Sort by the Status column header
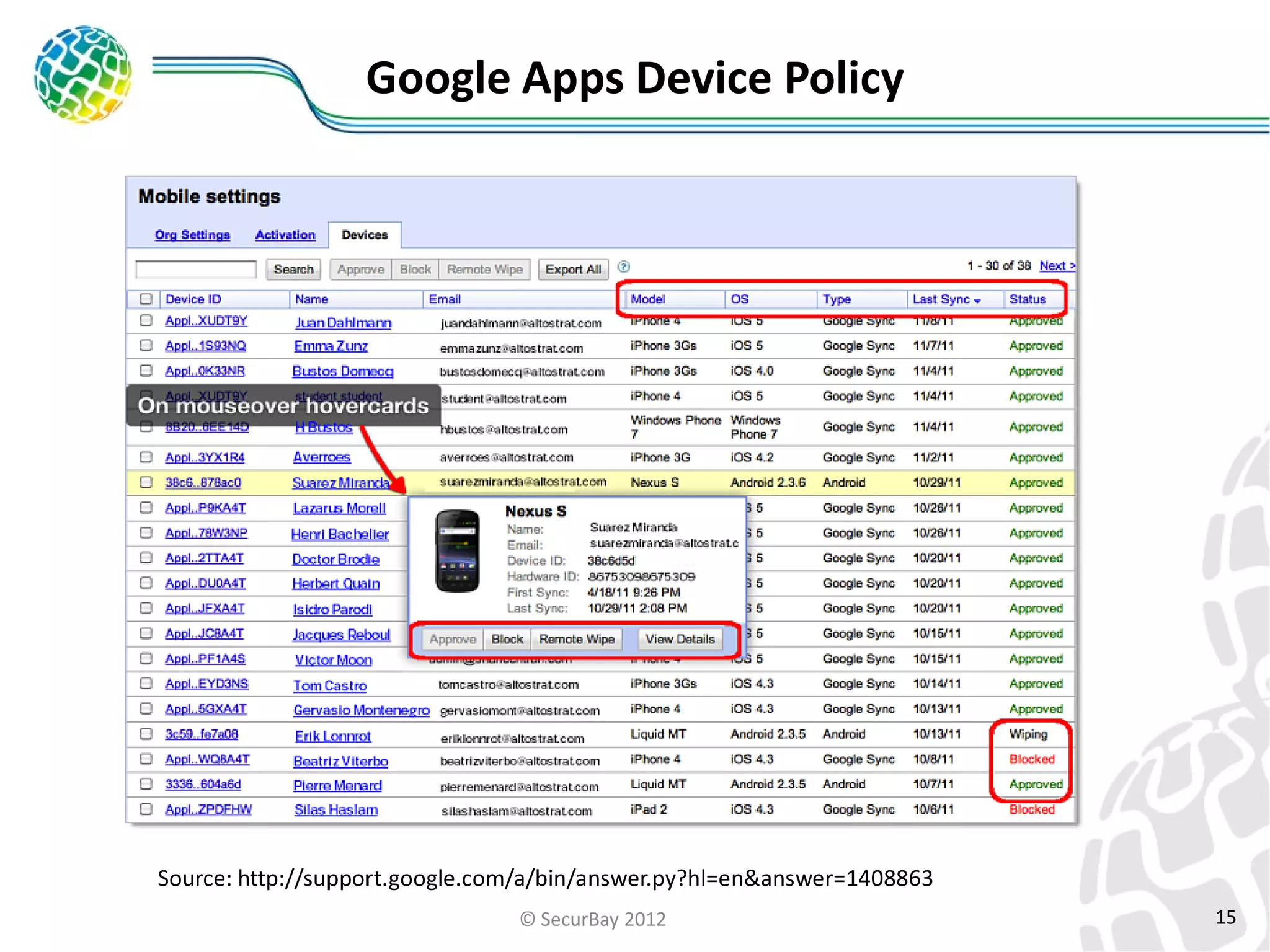Viewport: 1270px width, 952px height. [1028, 299]
